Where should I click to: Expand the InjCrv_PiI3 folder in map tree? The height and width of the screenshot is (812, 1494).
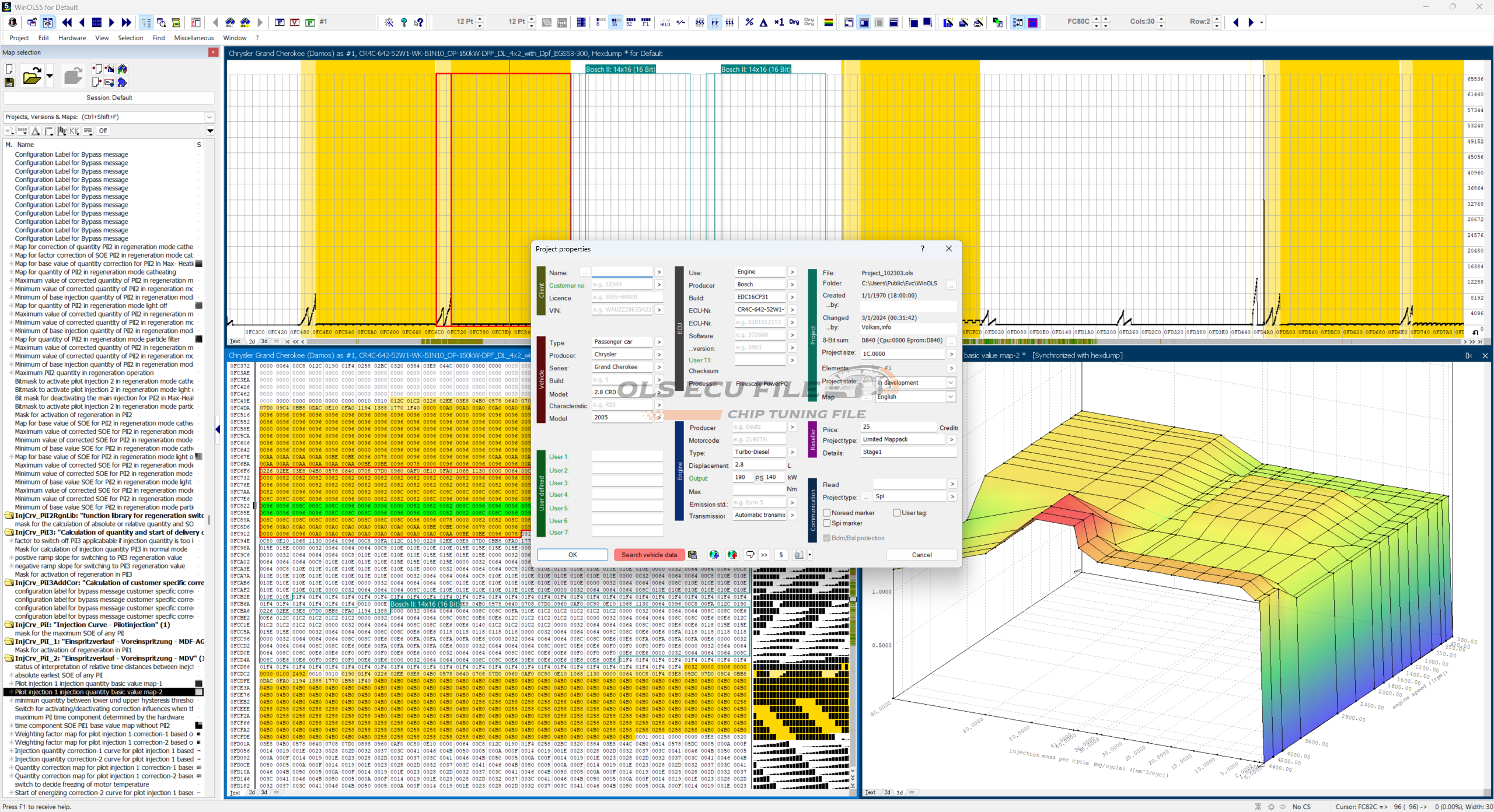pos(9,533)
